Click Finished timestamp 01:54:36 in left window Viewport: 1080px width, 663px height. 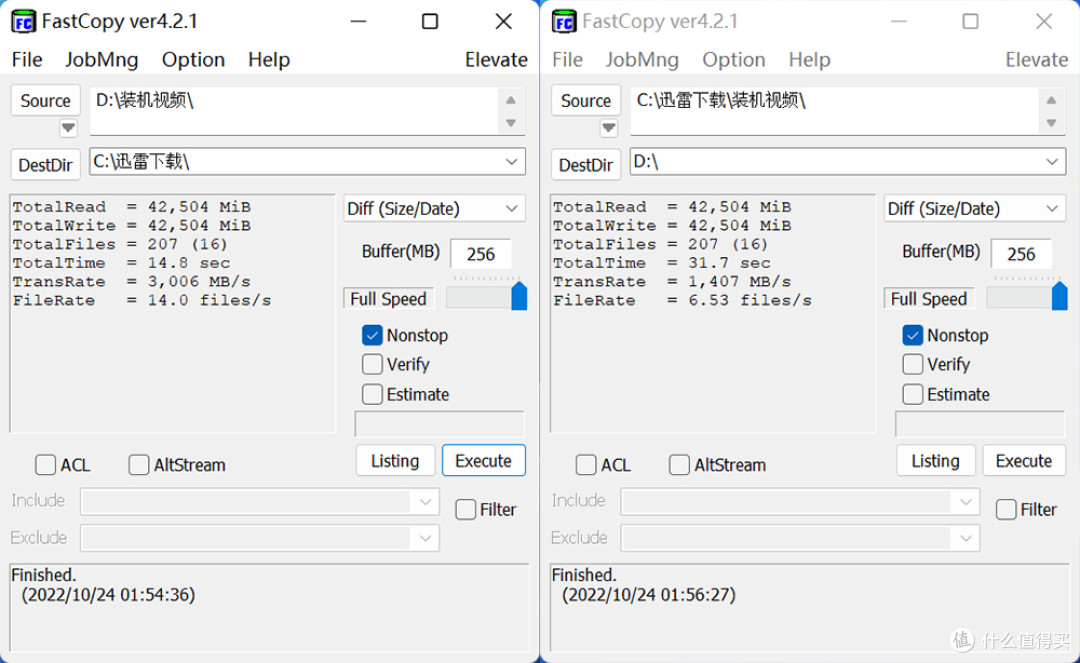point(108,595)
